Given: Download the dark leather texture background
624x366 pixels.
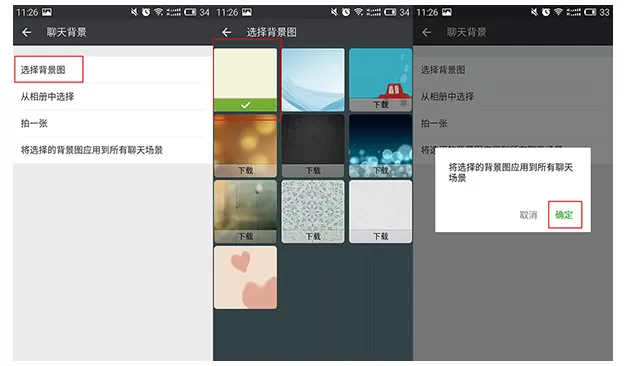Looking at the screenshot, I should pos(313,171).
